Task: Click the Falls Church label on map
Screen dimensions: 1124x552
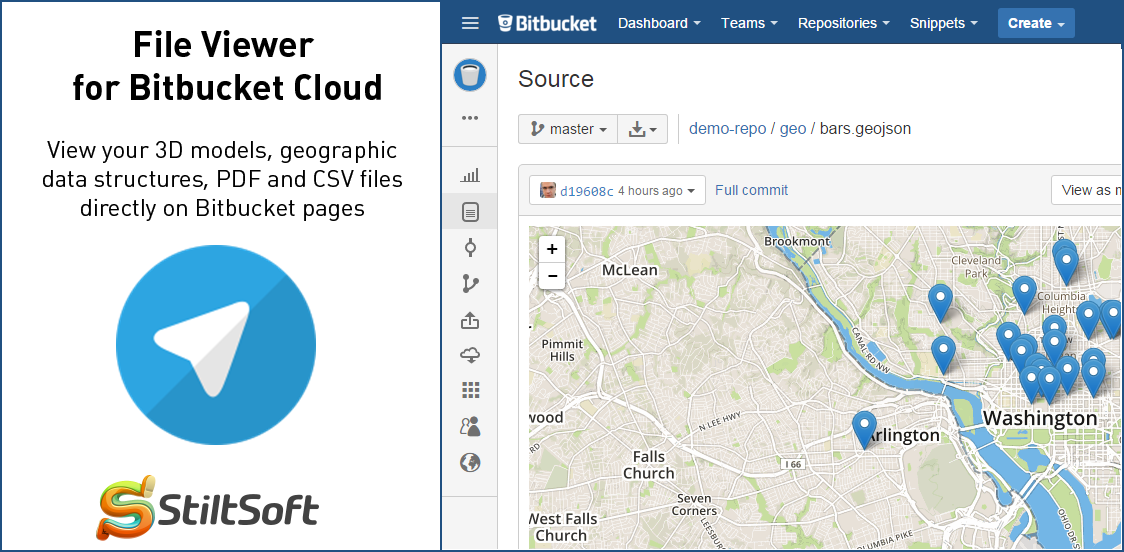Action: (x=648, y=465)
